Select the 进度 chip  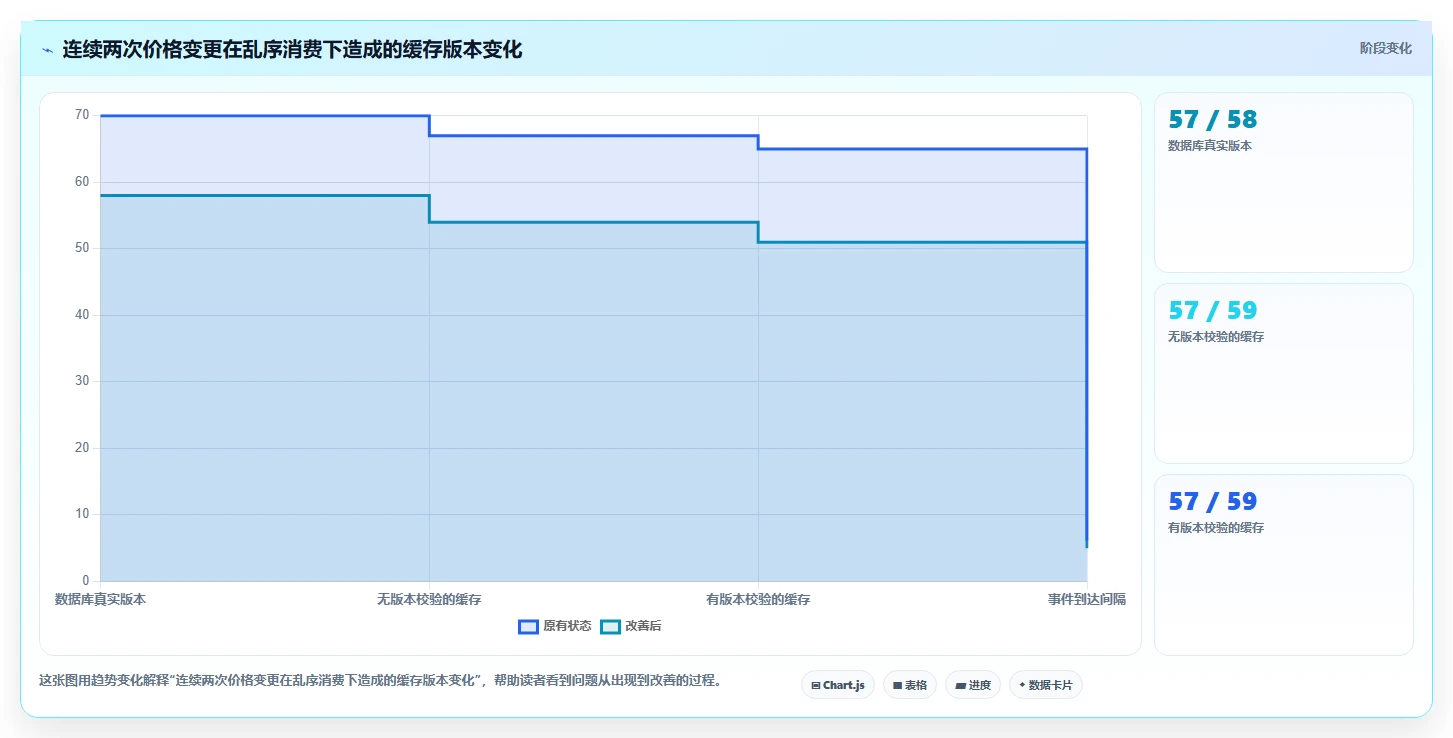pyautogui.click(x=972, y=685)
